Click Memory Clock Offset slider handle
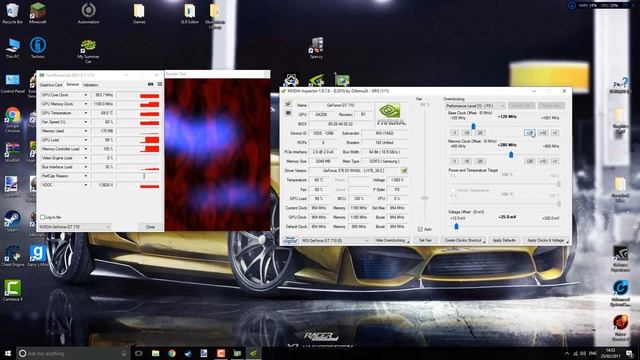 tap(511, 154)
